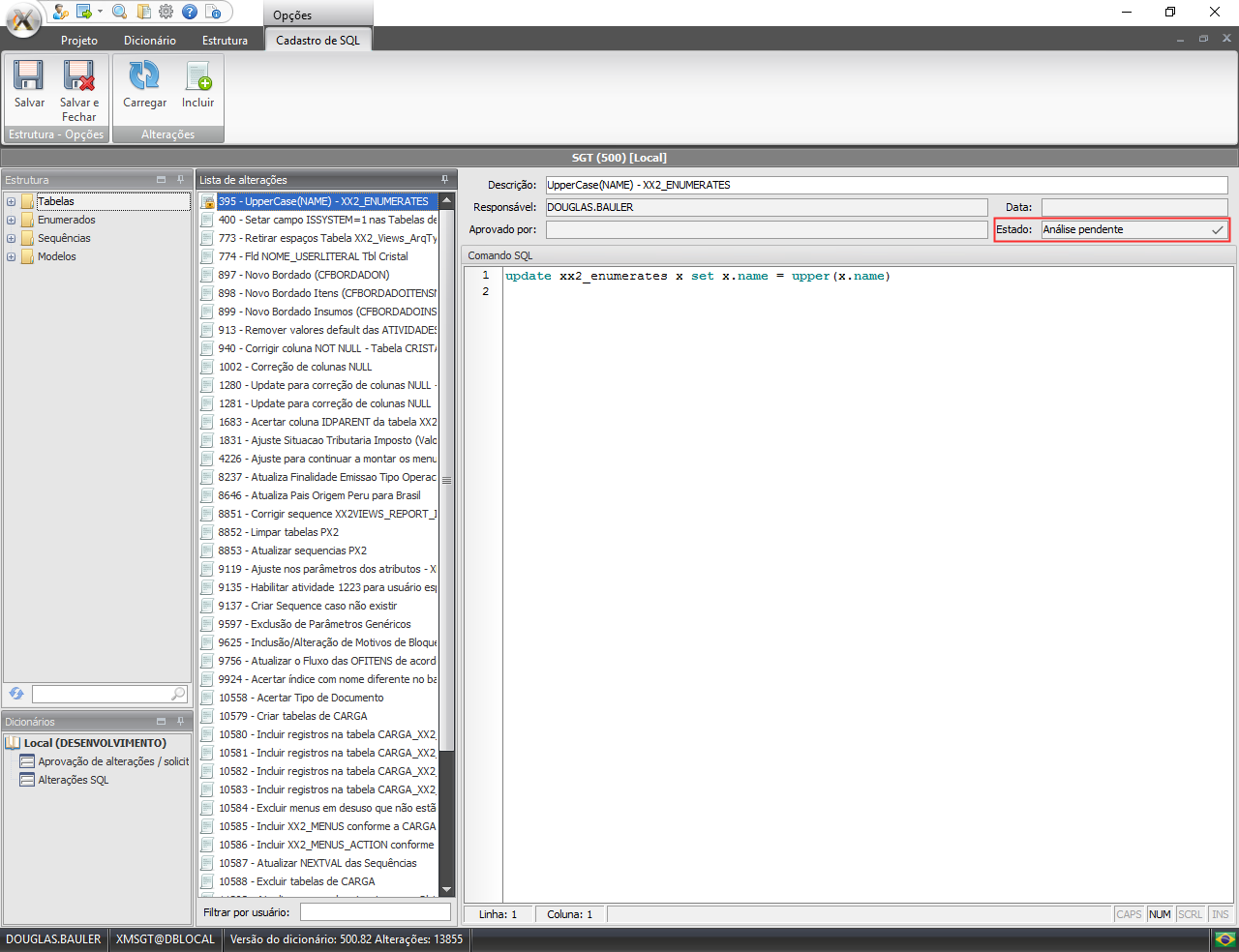
Task: Click in the Responsável field
Action: point(767,207)
